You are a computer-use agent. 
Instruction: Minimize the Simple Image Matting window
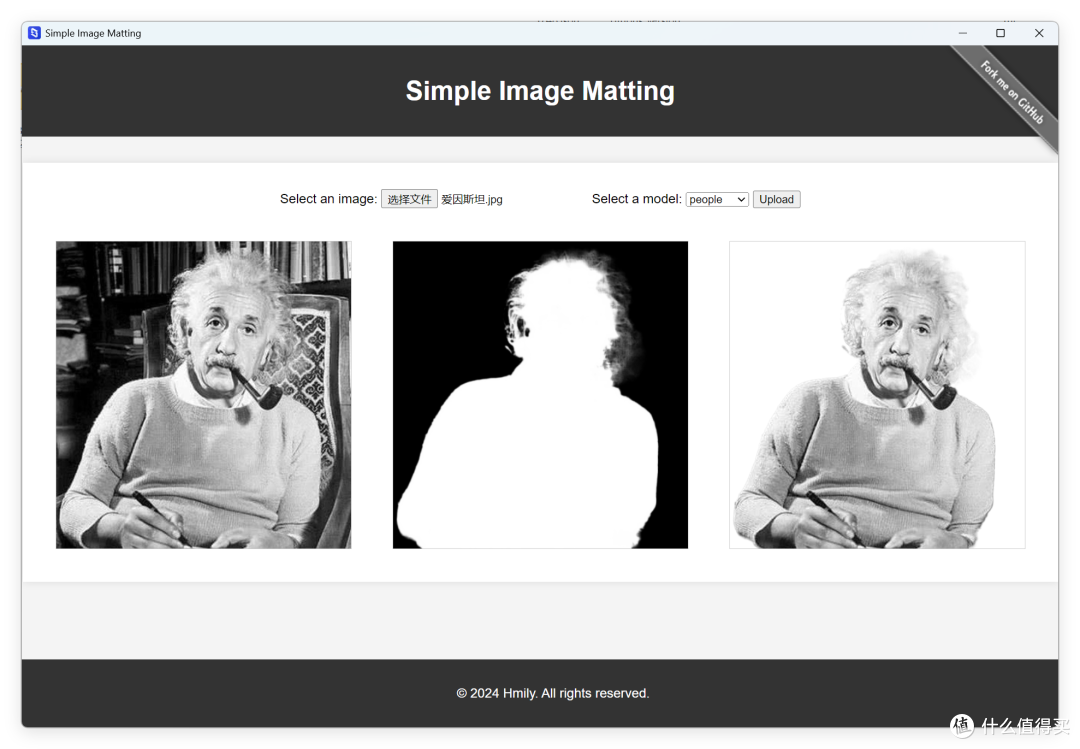[963, 33]
